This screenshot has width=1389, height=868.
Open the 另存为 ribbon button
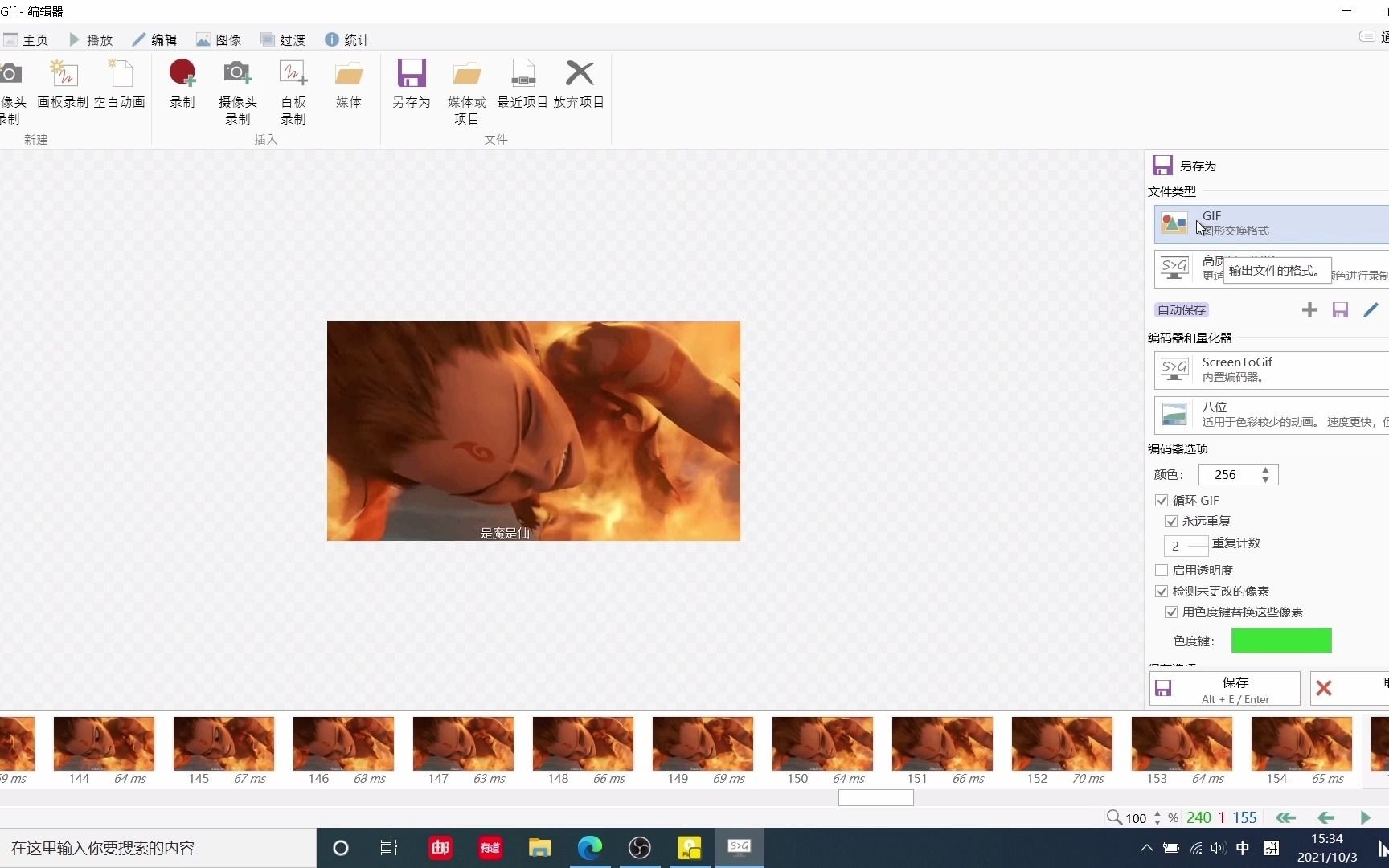[x=412, y=84]
